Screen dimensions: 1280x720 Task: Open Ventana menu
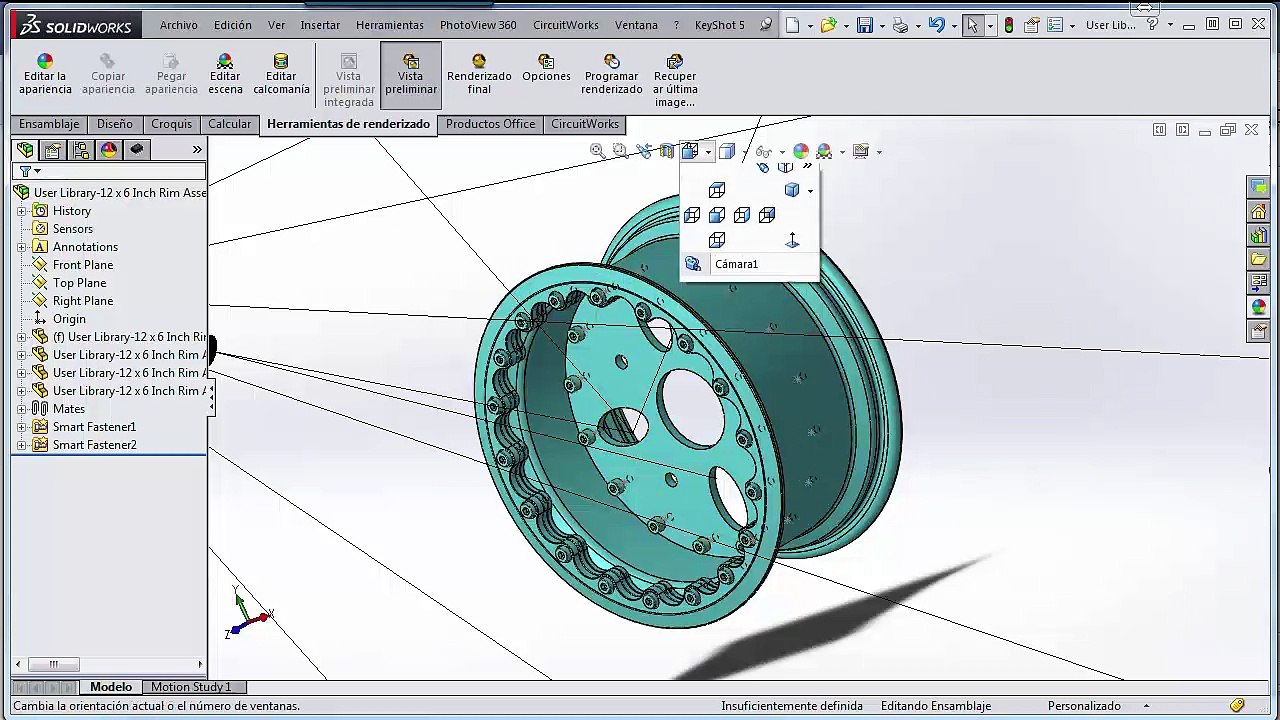(636, 25)
